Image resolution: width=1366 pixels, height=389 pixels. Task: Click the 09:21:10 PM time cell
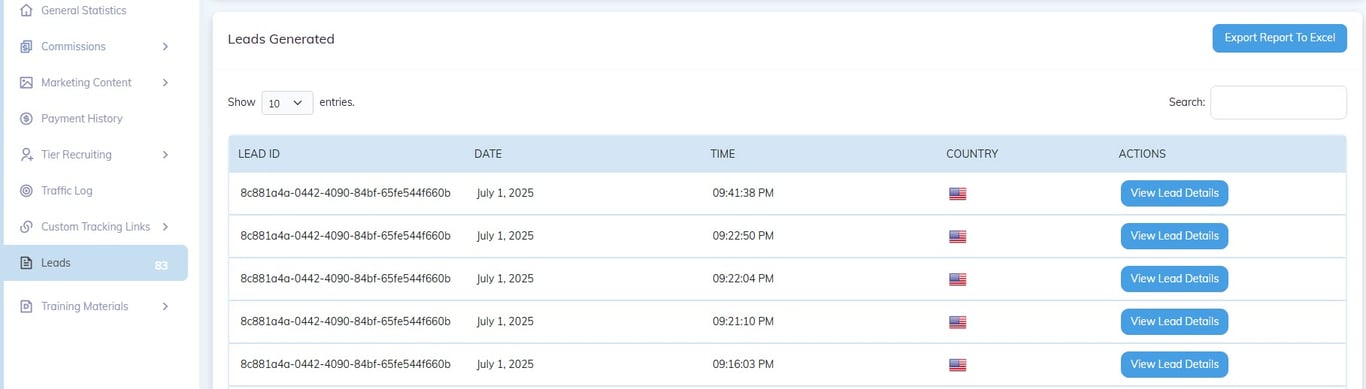point(743,322)
